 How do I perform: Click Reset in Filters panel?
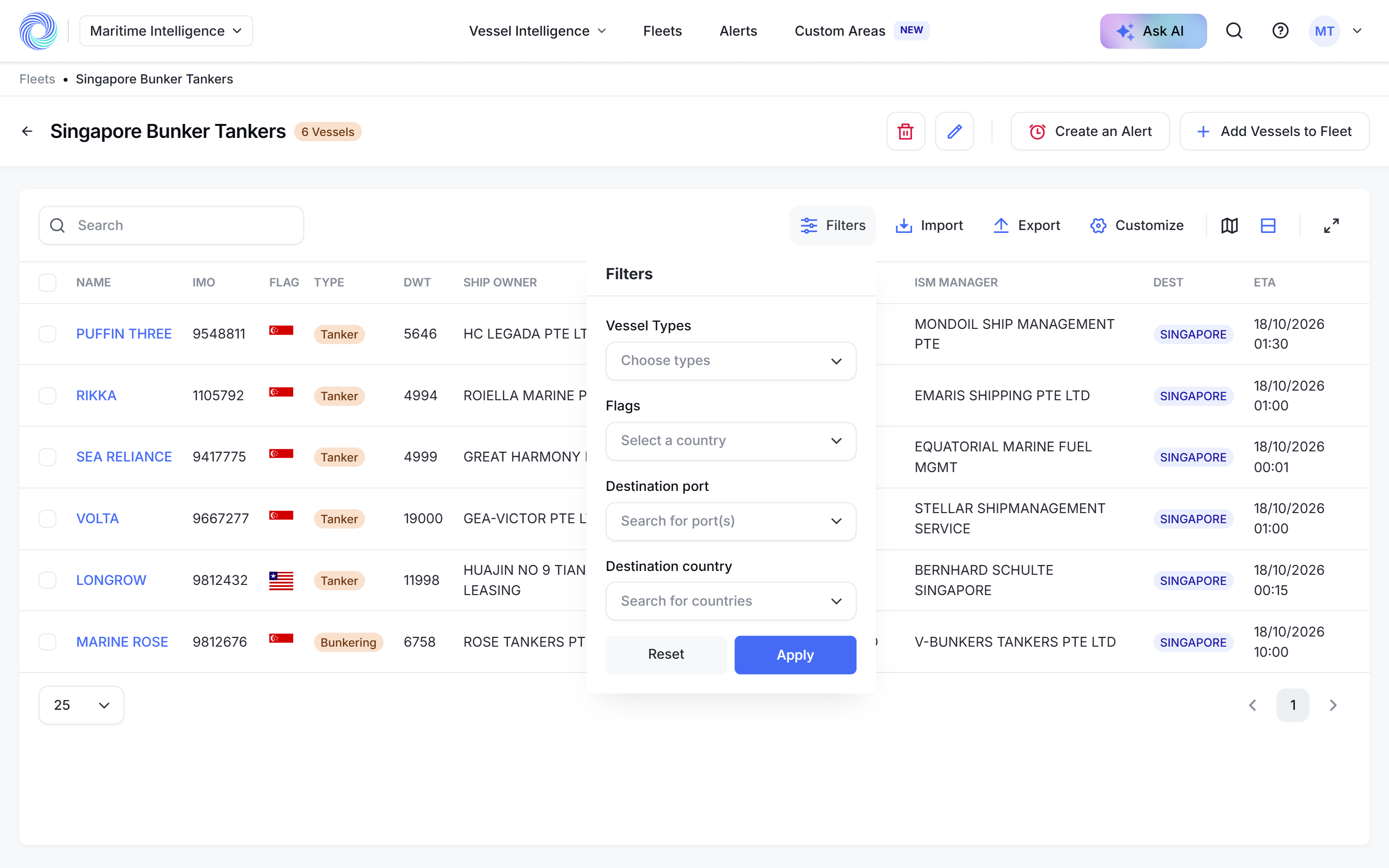[x=666, y=654]
